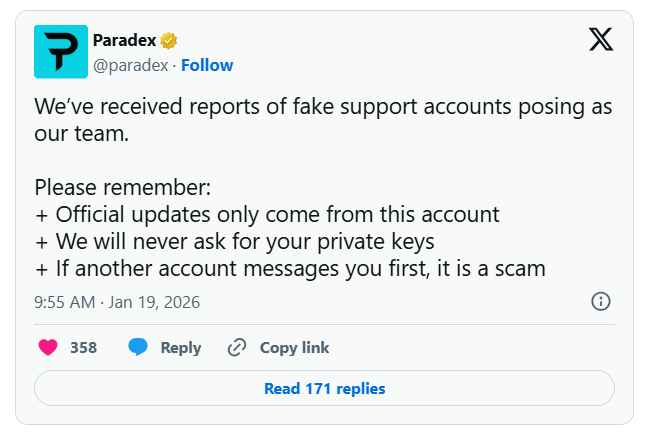Click the Paradex profile avatar logo
The image size is (651, 440).
61,52
